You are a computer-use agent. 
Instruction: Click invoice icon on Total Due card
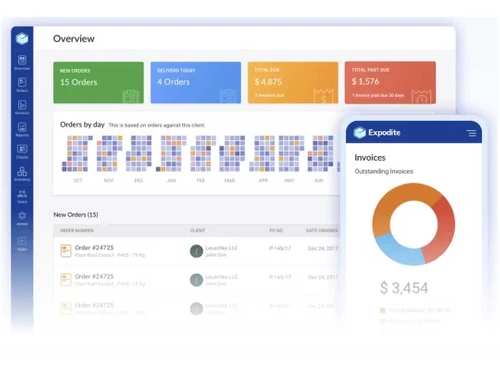point(323,96)
